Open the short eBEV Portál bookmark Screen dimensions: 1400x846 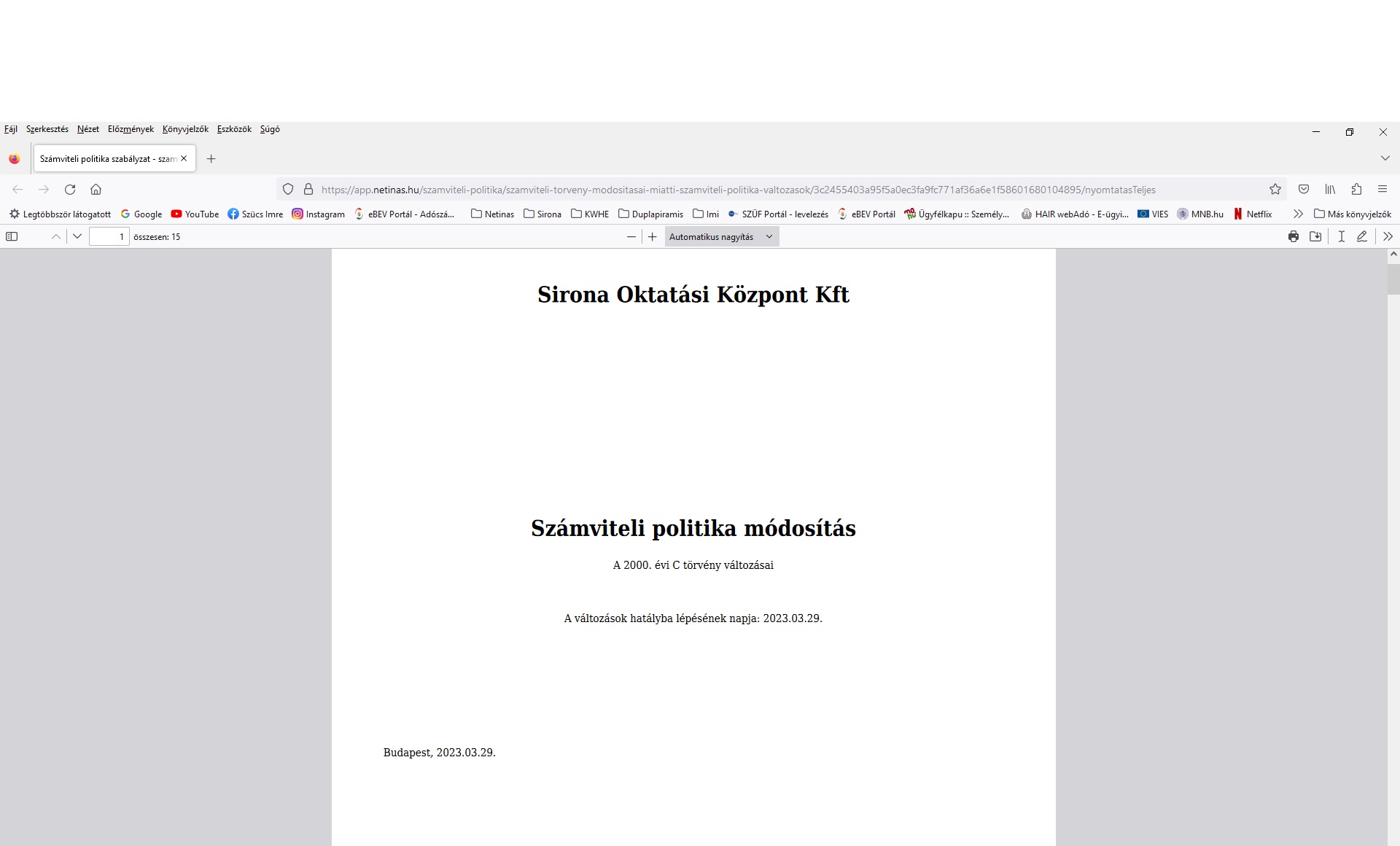tap(866, 214)
